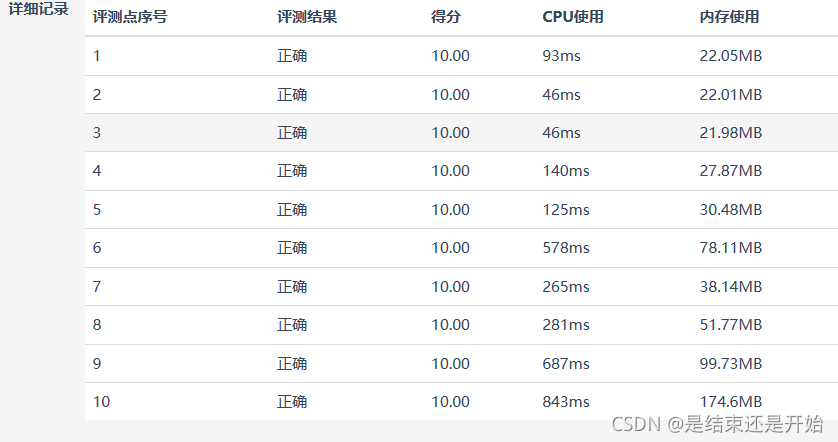Click the 687ms CPU value
Screen dimensions: 838x442
(566, 363)
